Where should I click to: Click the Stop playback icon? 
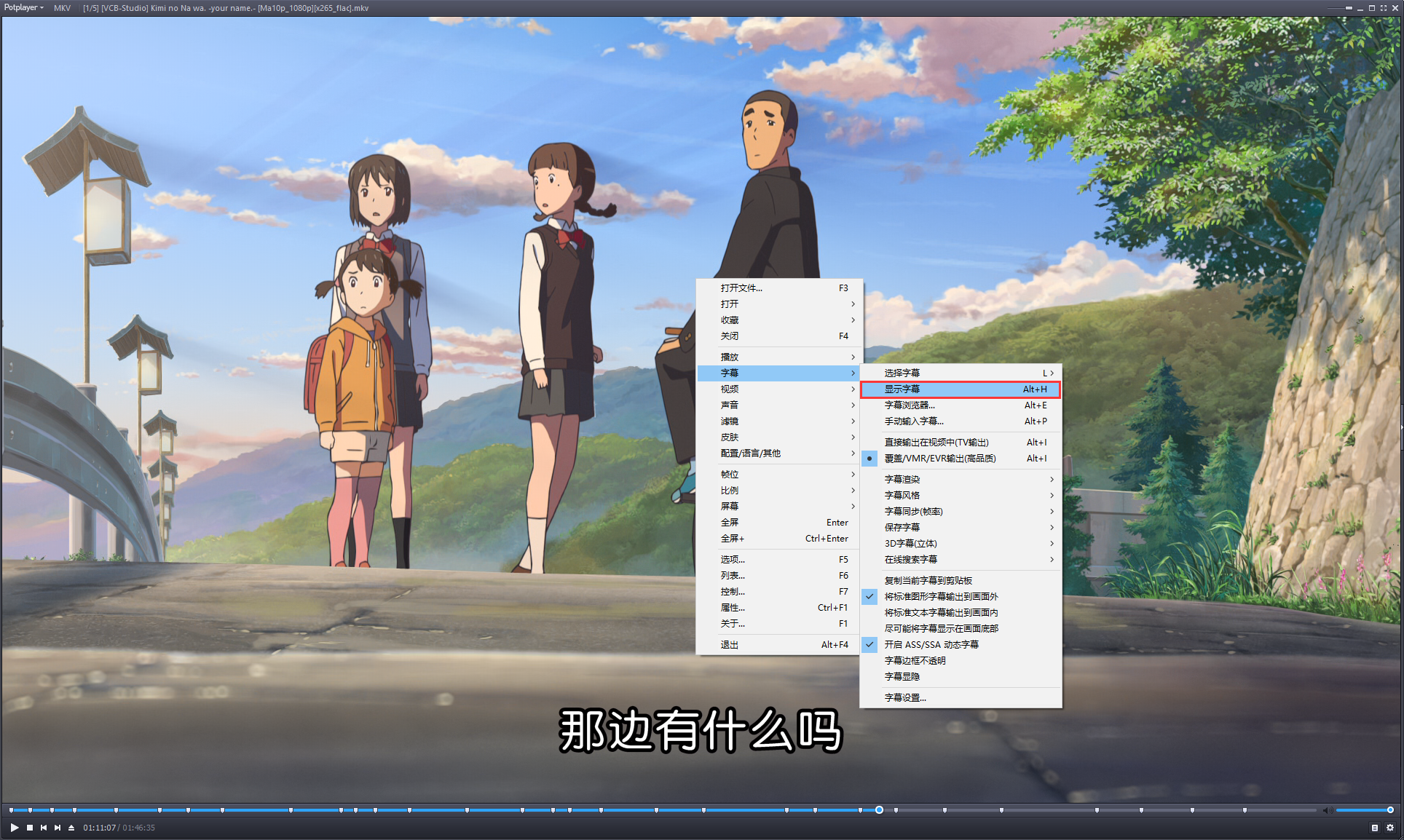[x=29, y=828]
